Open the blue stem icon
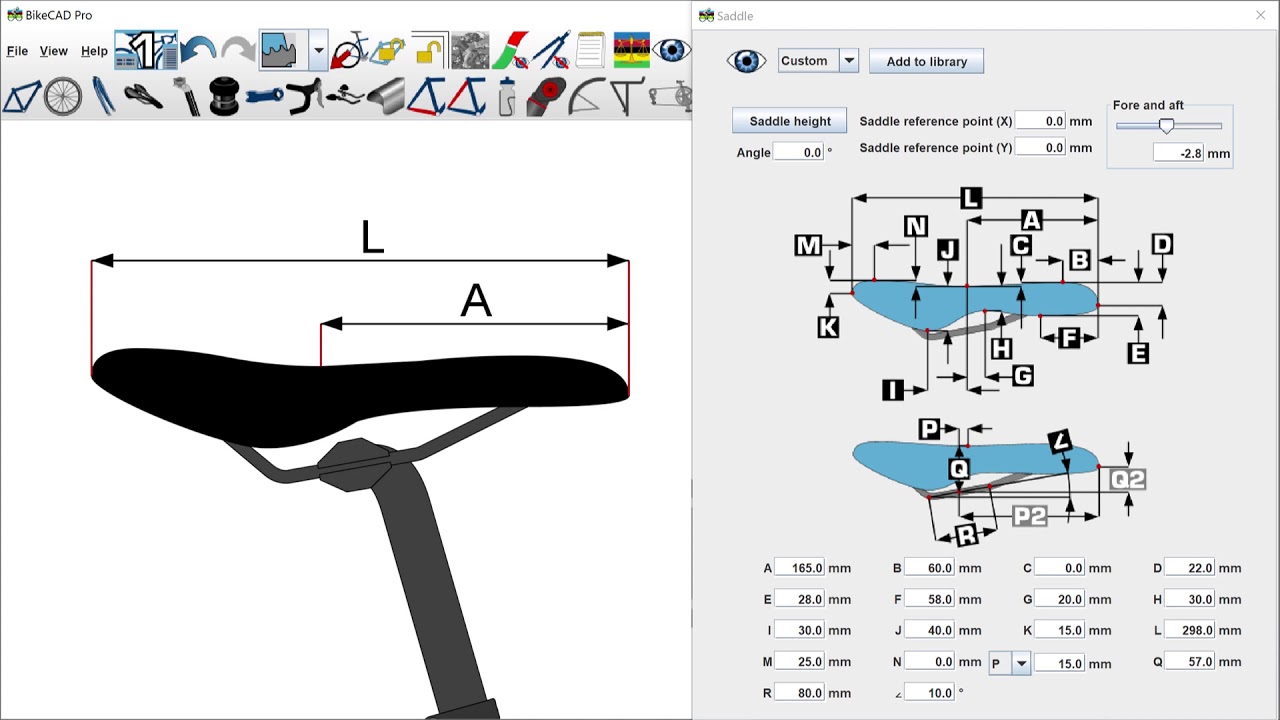 265,97
